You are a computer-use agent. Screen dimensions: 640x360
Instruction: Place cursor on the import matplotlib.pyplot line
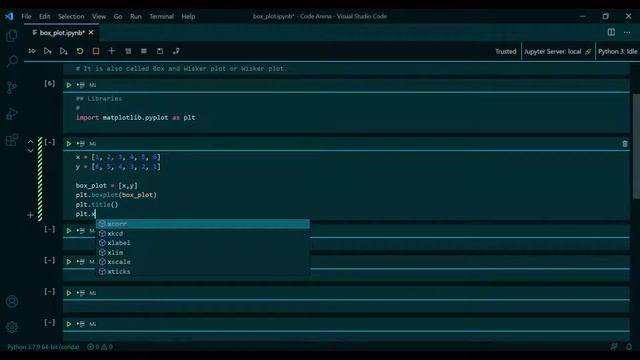136,118
